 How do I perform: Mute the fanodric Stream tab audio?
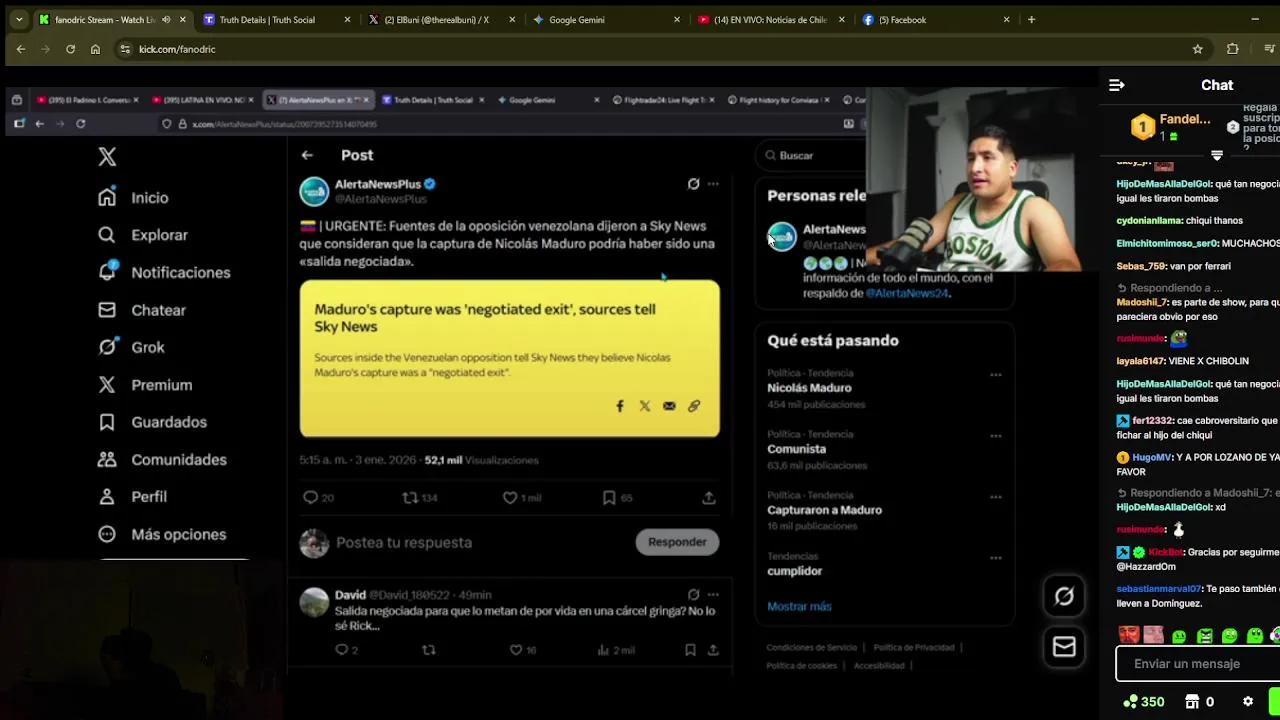[166, 19]
